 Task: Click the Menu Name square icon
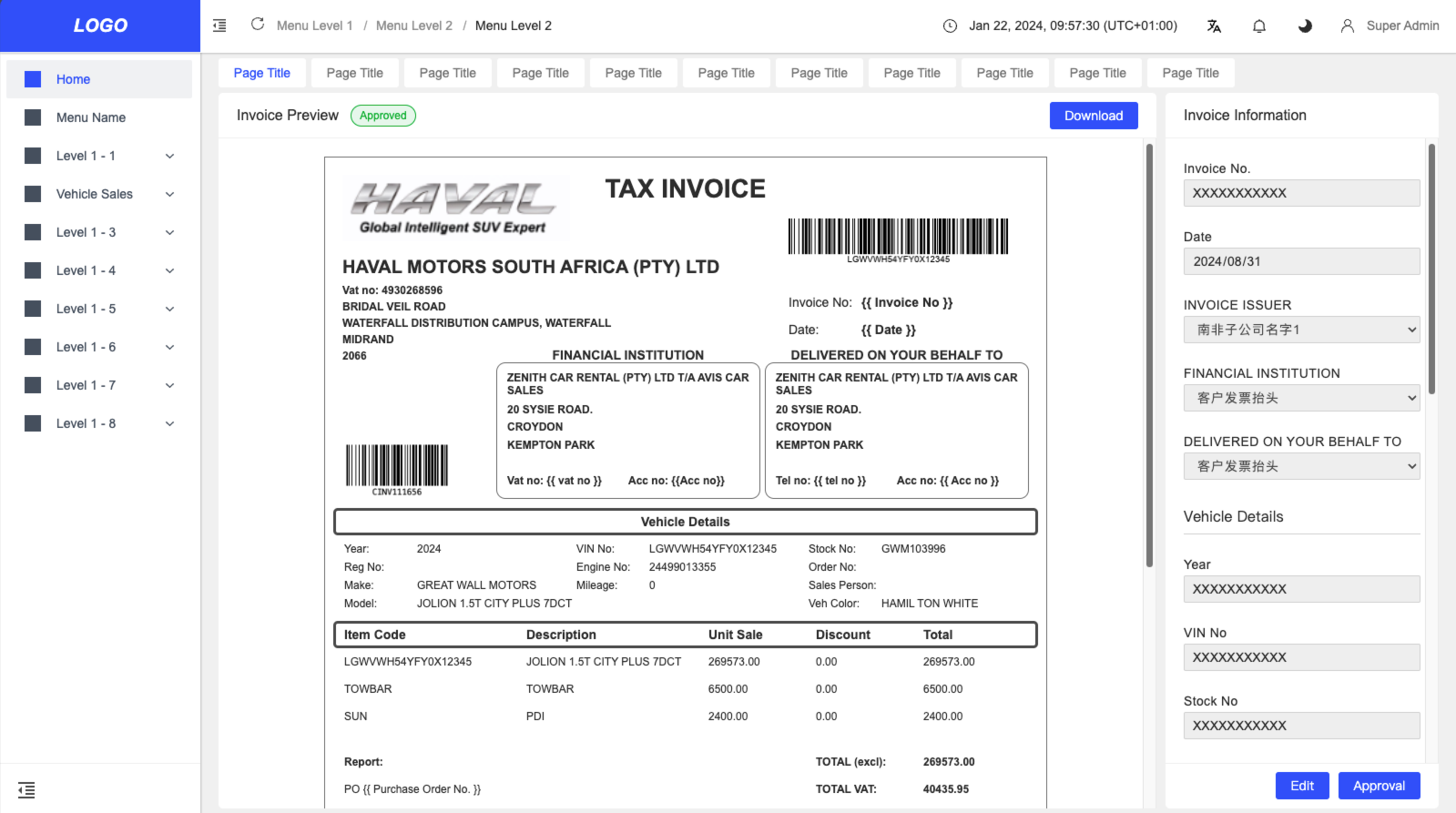point(33,117)
